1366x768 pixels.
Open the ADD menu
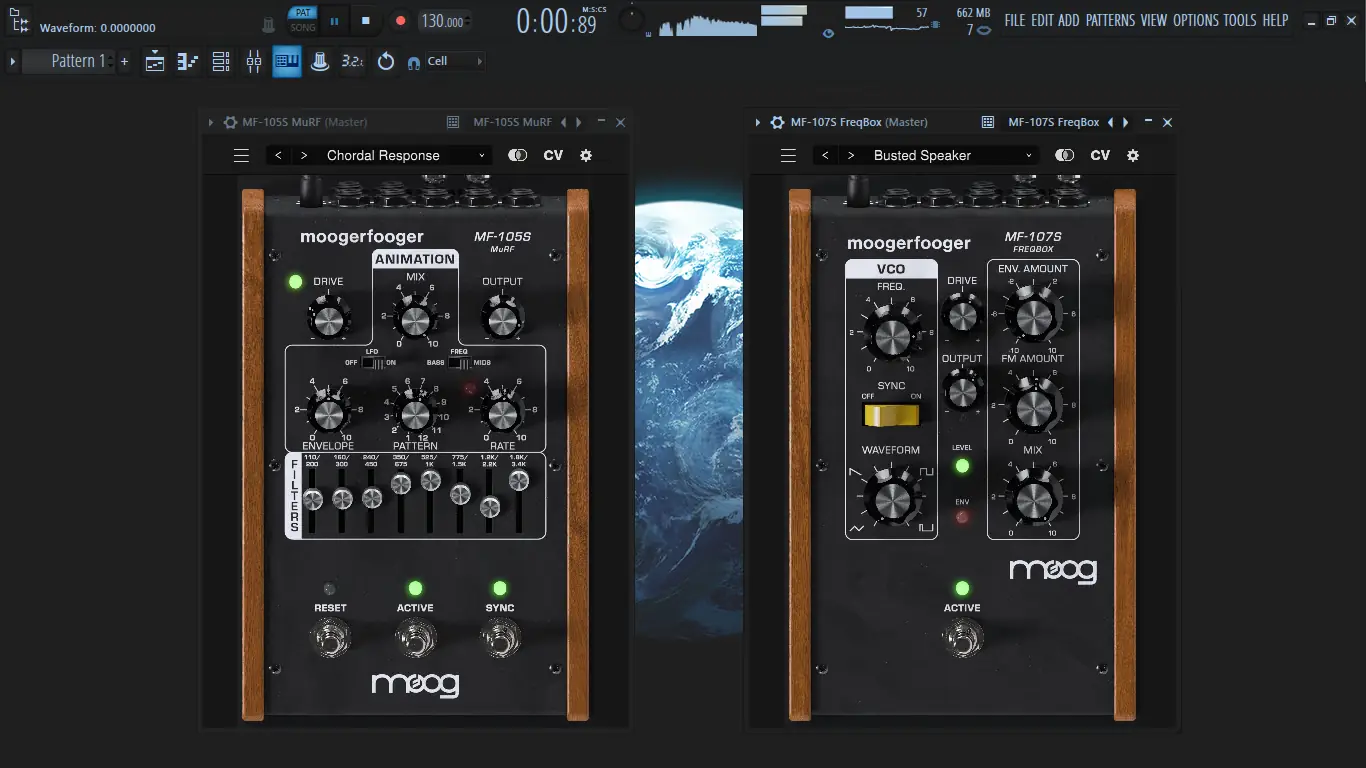pos(1069,20)
